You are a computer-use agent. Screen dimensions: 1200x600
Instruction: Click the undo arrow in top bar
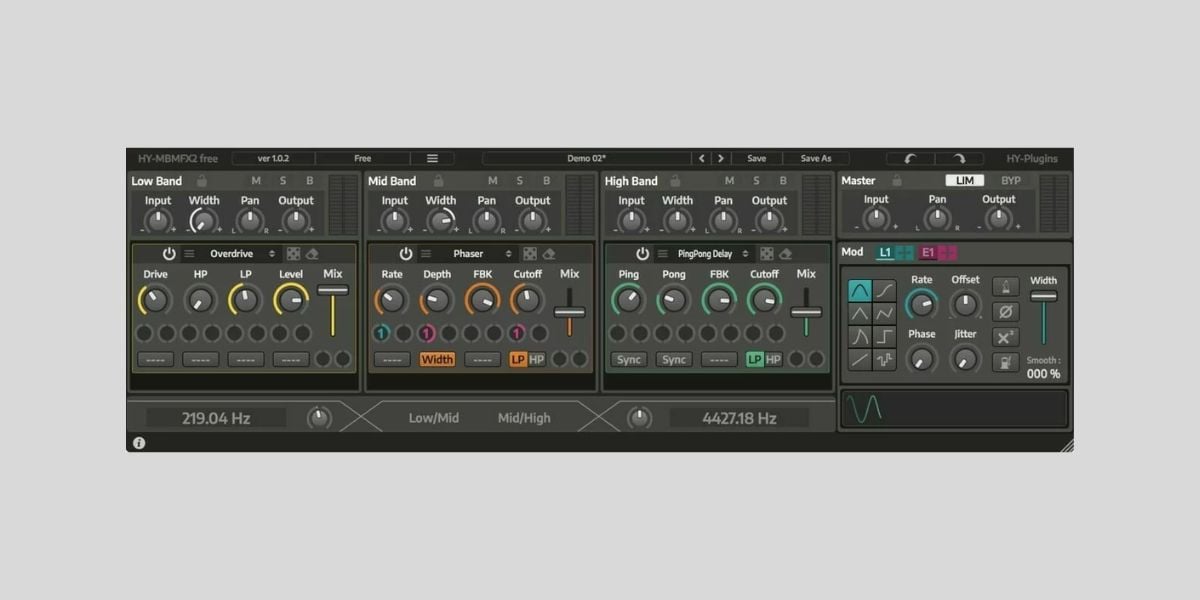910,158
